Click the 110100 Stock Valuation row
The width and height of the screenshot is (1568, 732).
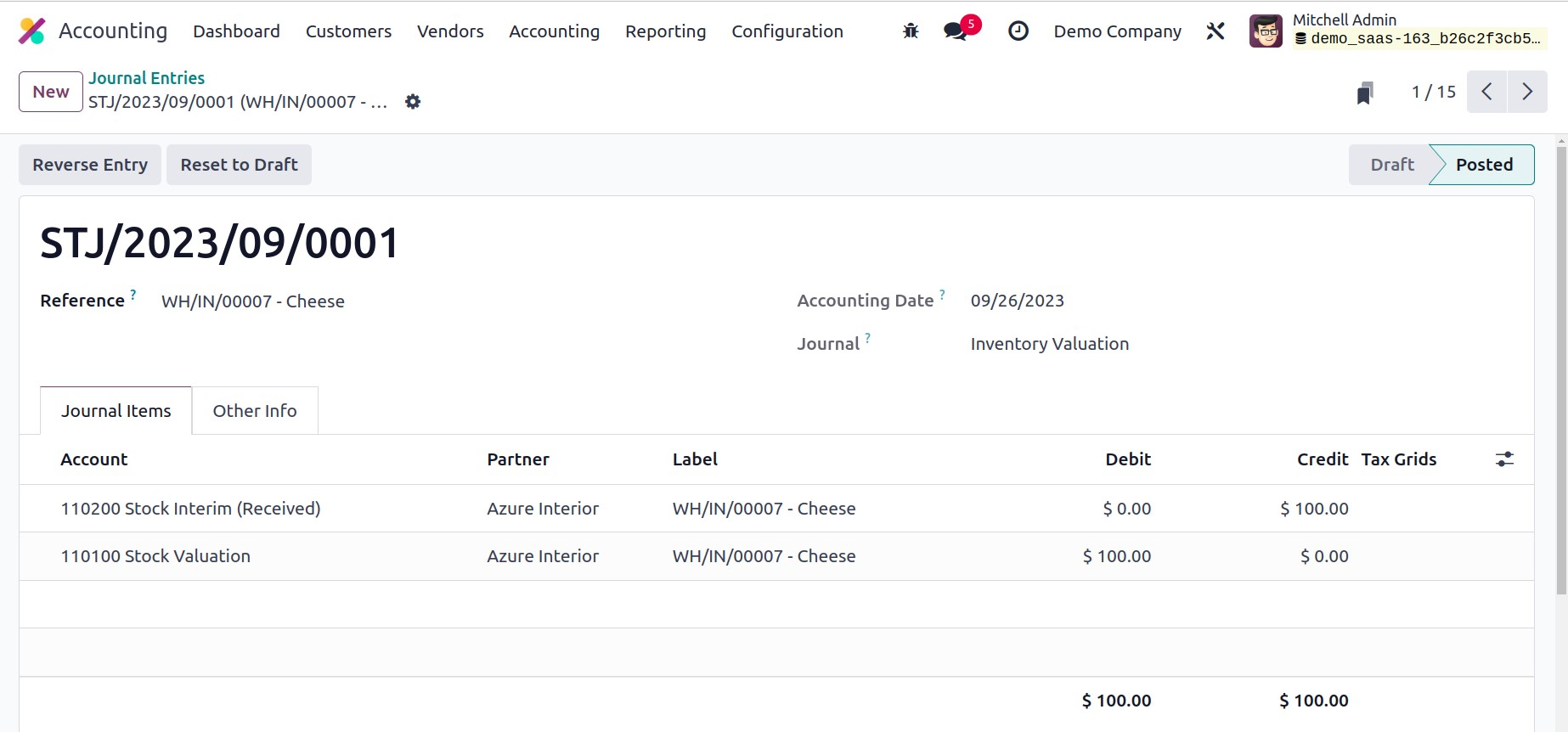[155, 556]
